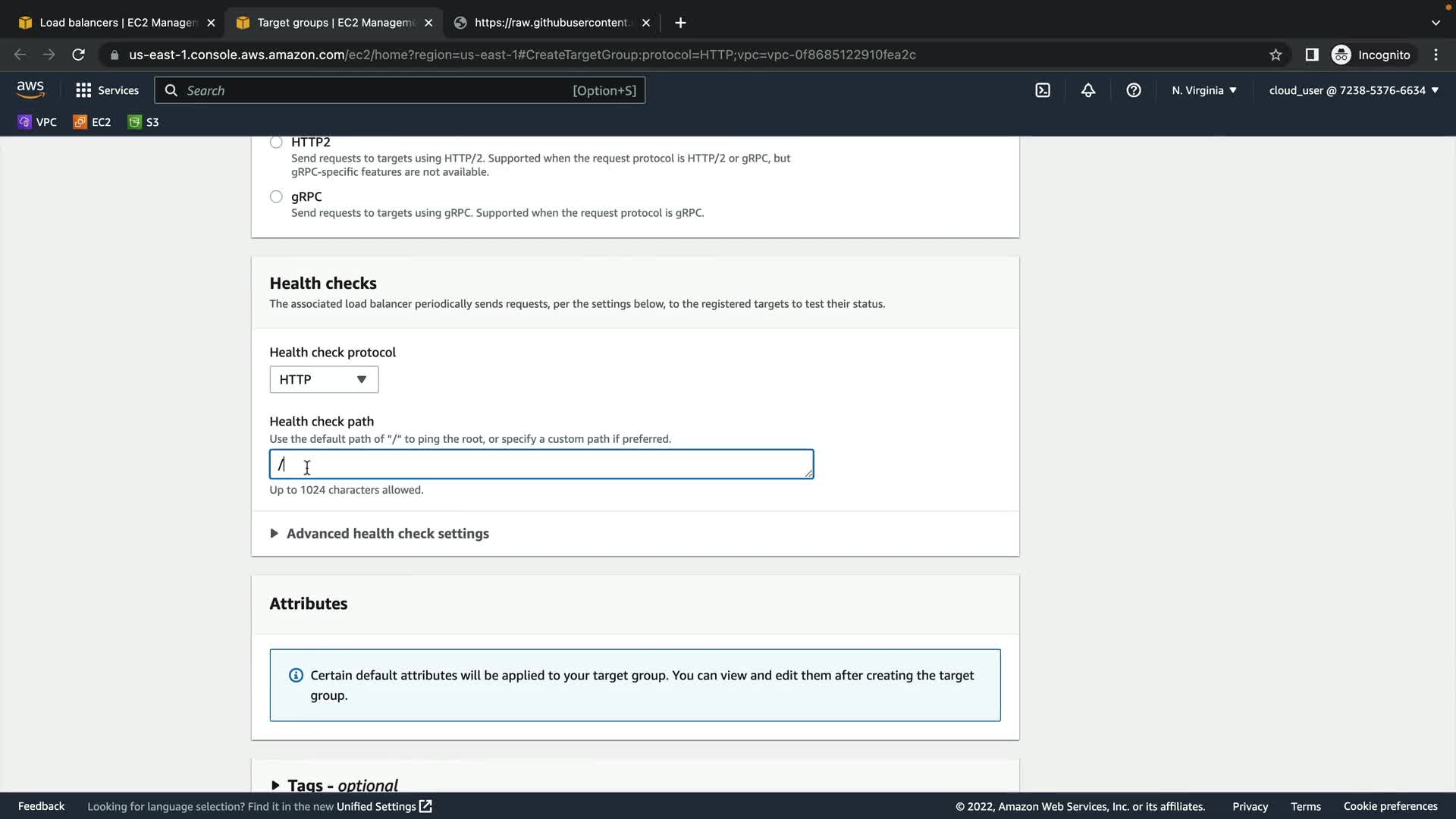Open the notifications bell
The height and width of the screenshot is (819, 1456).
[x=1088, y=90]
